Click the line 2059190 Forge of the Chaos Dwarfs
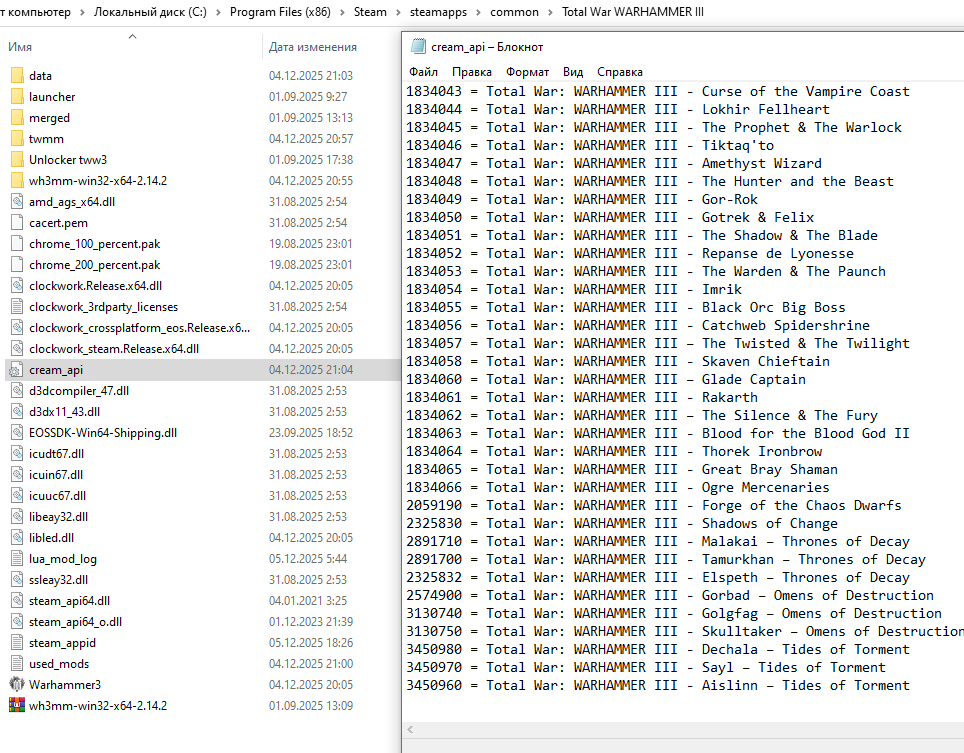 (x=654, y=505)
